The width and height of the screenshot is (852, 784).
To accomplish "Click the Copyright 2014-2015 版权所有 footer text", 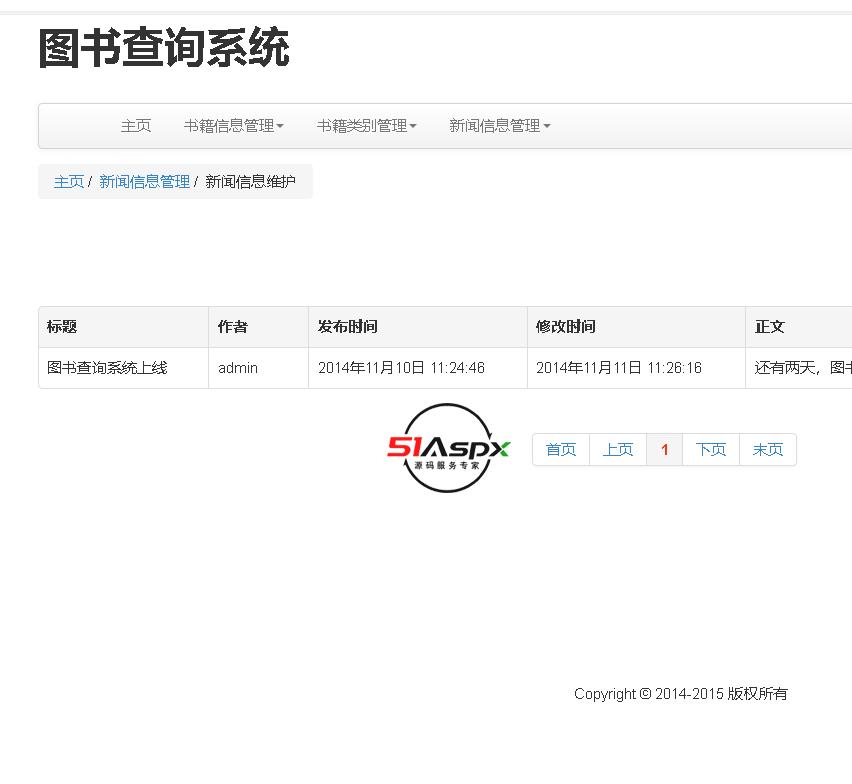I will [x=681, y=694].
